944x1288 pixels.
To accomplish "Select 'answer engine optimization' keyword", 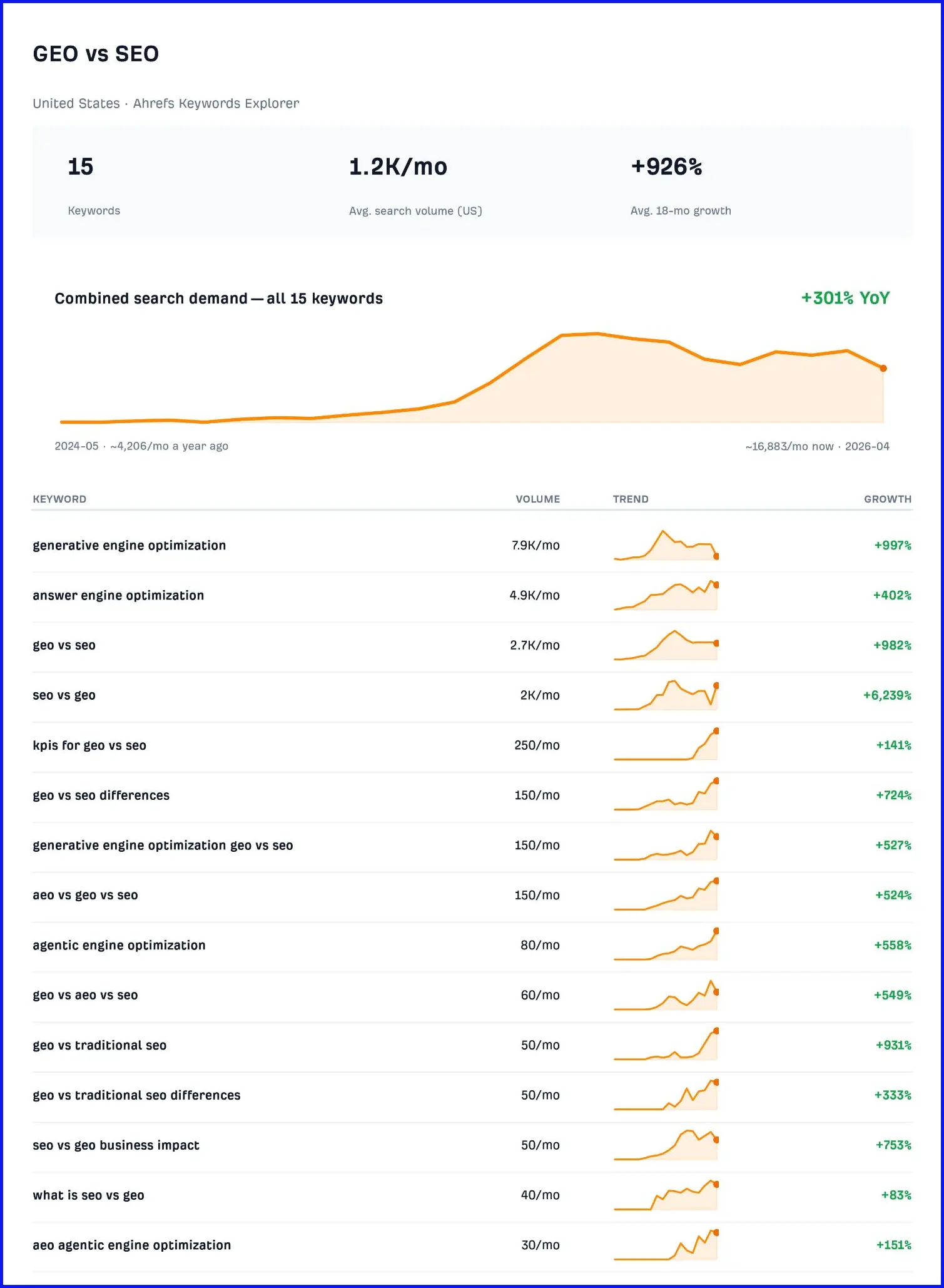I will point(118,595).
